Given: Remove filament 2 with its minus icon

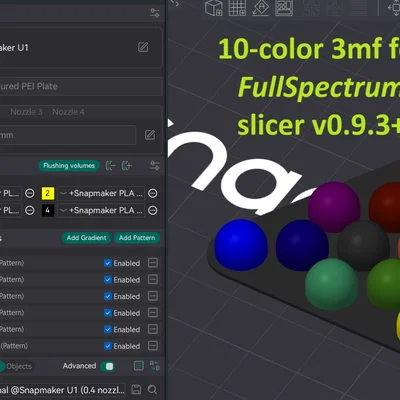Looking at the screenshot, I should coord(153,193).
